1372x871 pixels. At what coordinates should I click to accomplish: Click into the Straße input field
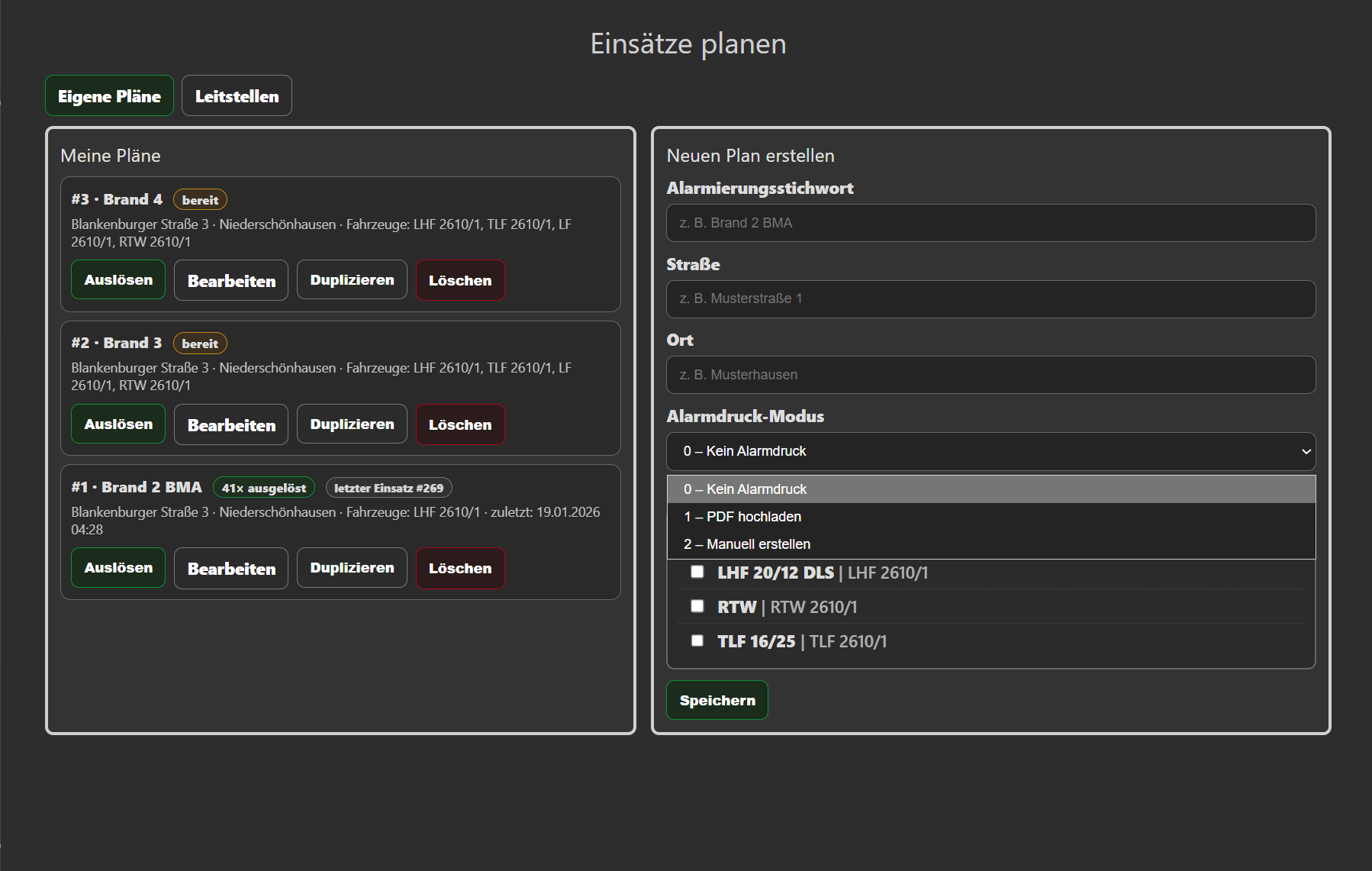990,298
